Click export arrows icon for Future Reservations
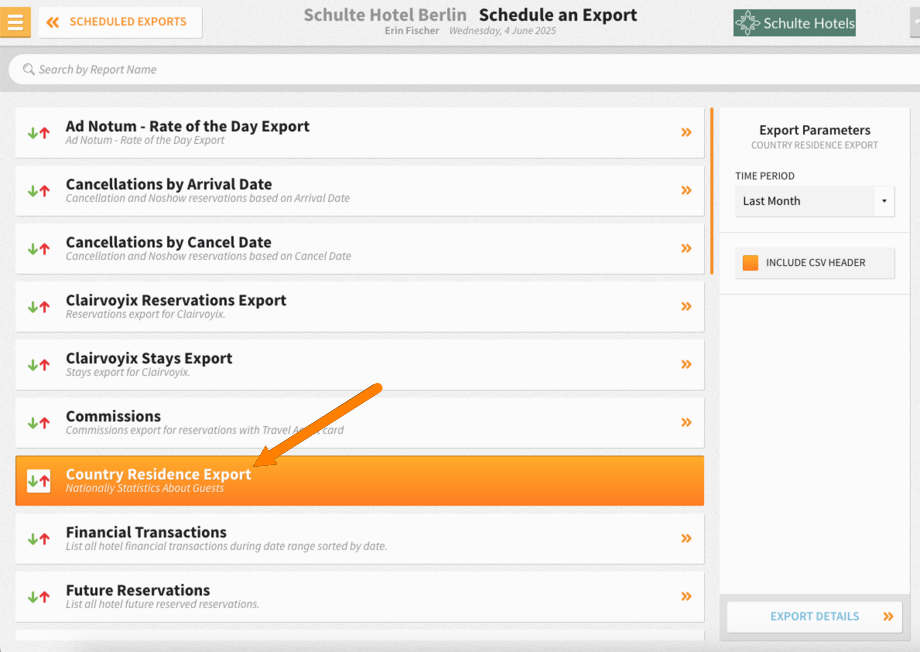Image resolution: width=920 pixels, height=652 pixels. [39, 597]
